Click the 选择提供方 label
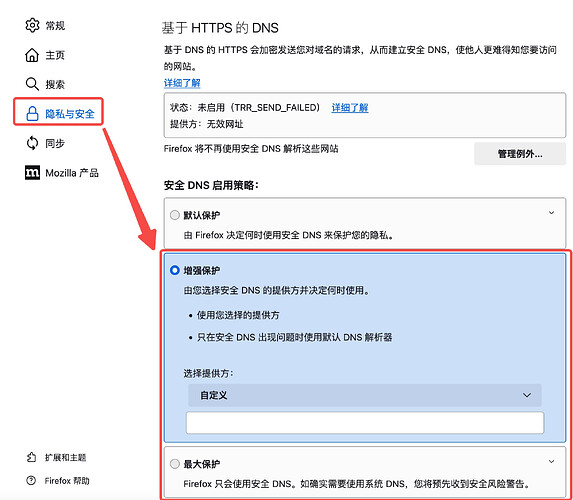Viewport: 573px width, 500px height. coord(208,373)
